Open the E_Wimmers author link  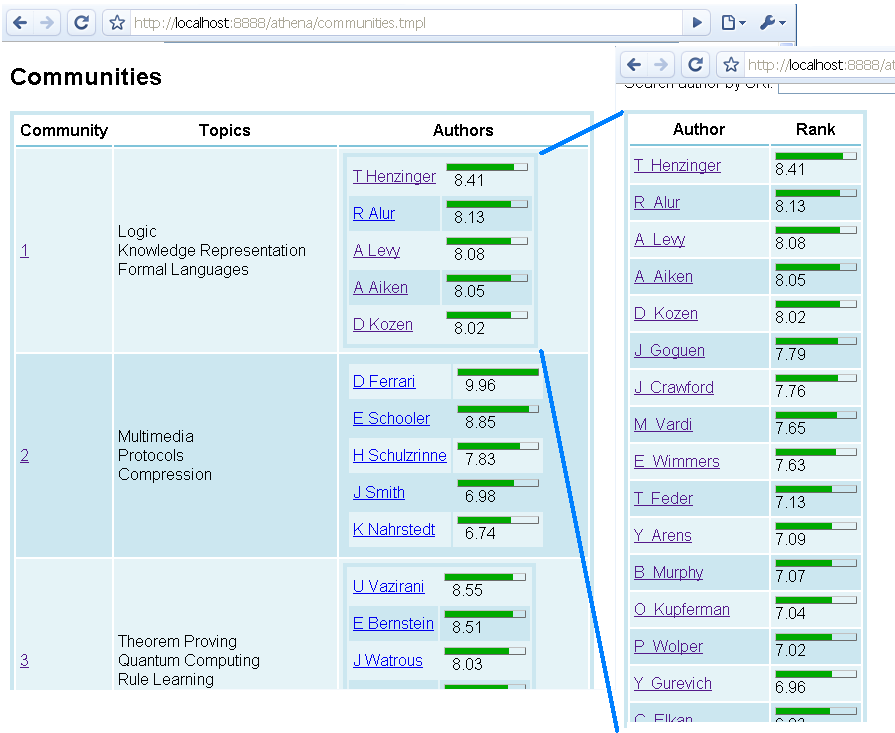(676, 461)
